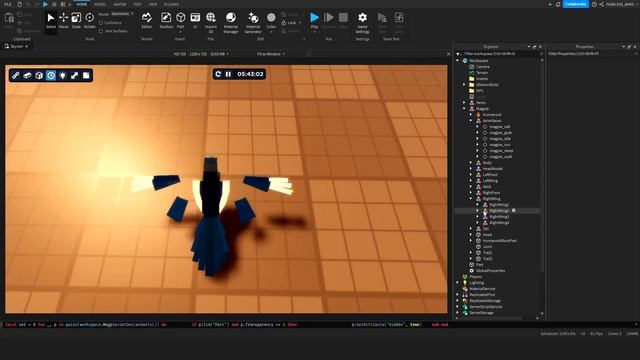The width and height of the screenshot is (640, 360).
Task: Switch to the HOME ribbon tab
Action: pos(82,4)
